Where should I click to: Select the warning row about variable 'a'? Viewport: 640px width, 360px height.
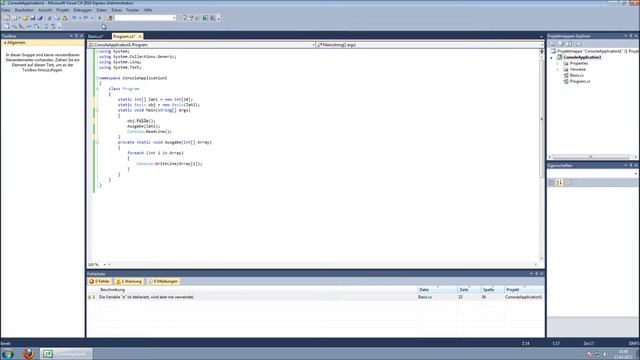click(x=315, y=297)
